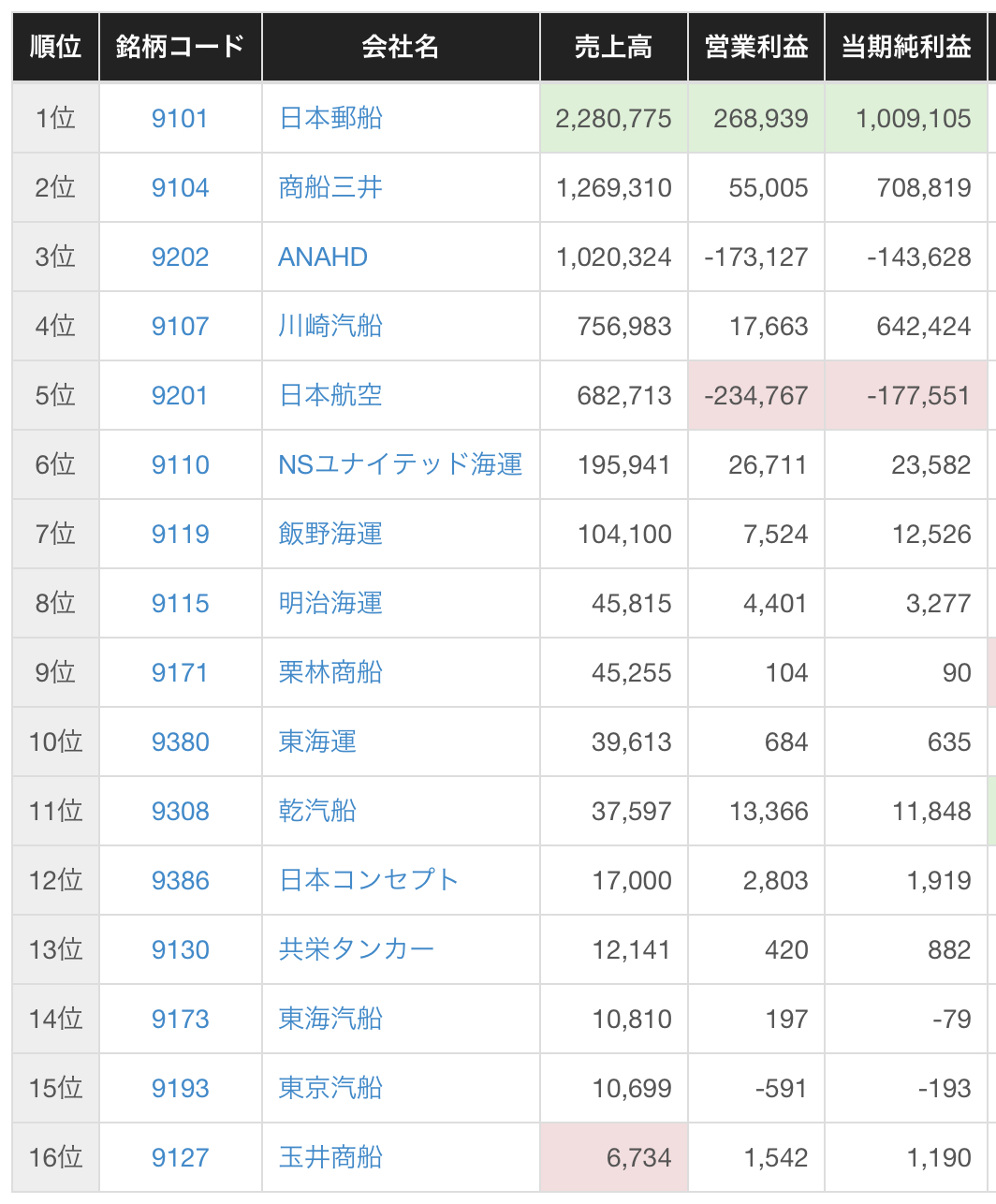Click stock code 9119 link

(x=180, y=535)
